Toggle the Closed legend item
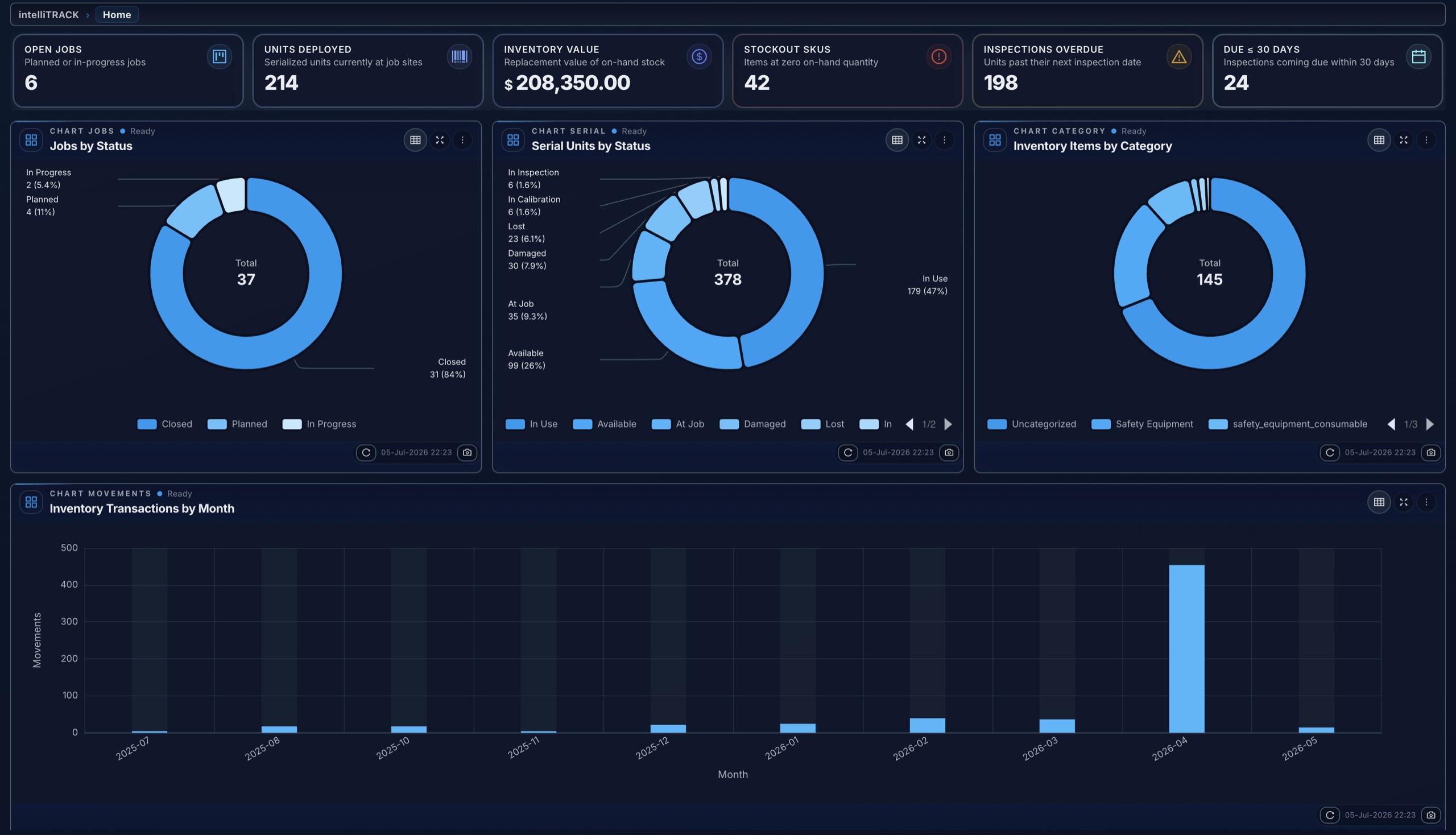Image resolution: width=1456 pixels, height=835 pixels. pos(164,424)
